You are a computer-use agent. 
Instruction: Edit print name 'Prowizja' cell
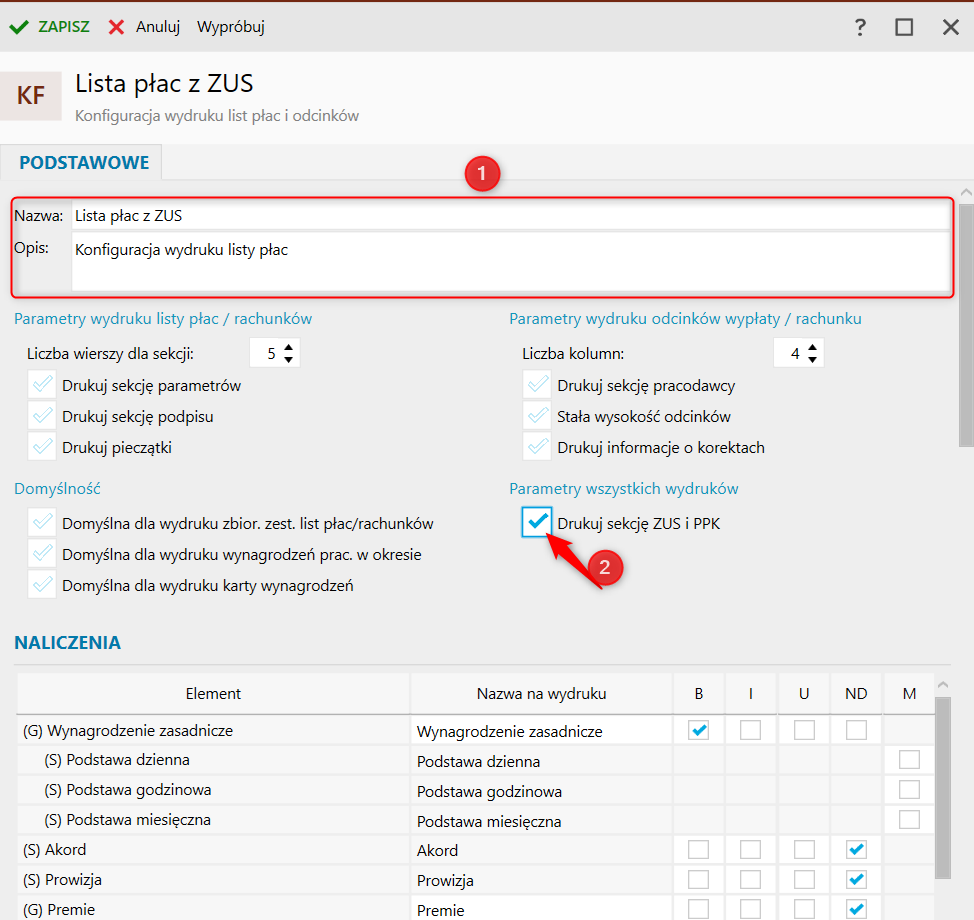(541, 880)
